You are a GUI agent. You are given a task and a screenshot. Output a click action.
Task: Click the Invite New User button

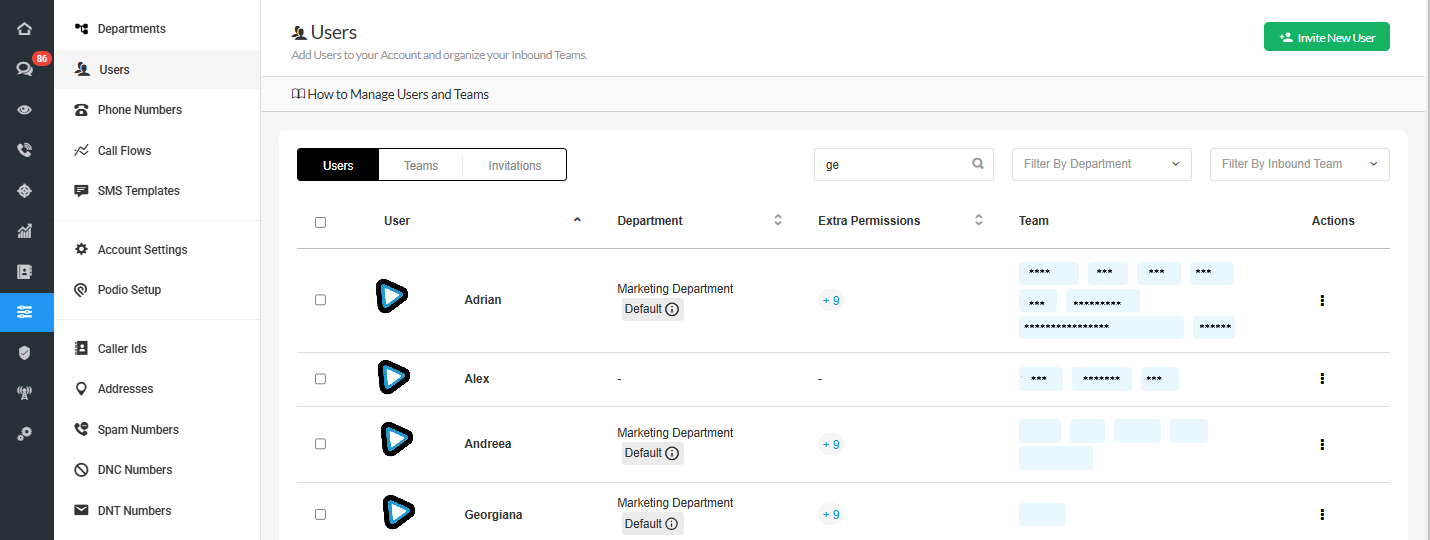point(1326,37)
